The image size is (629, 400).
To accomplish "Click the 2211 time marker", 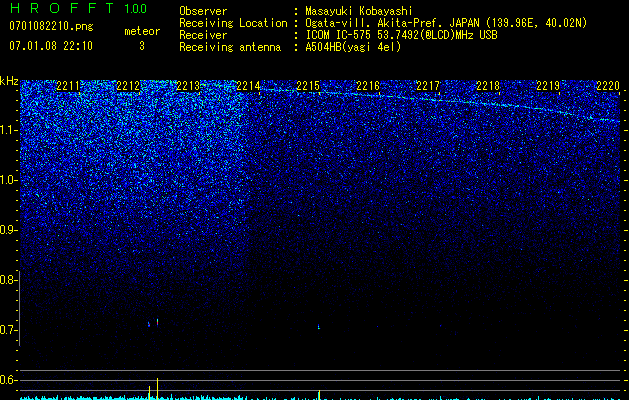I will [x=68, y=86].
